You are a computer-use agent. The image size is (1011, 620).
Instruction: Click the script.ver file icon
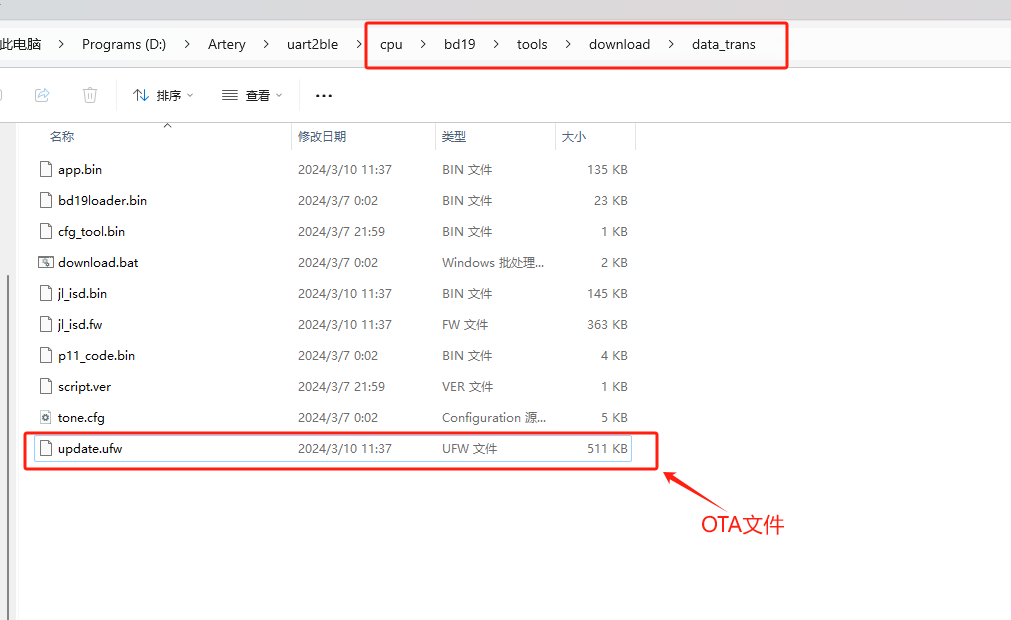coord(46,386)
